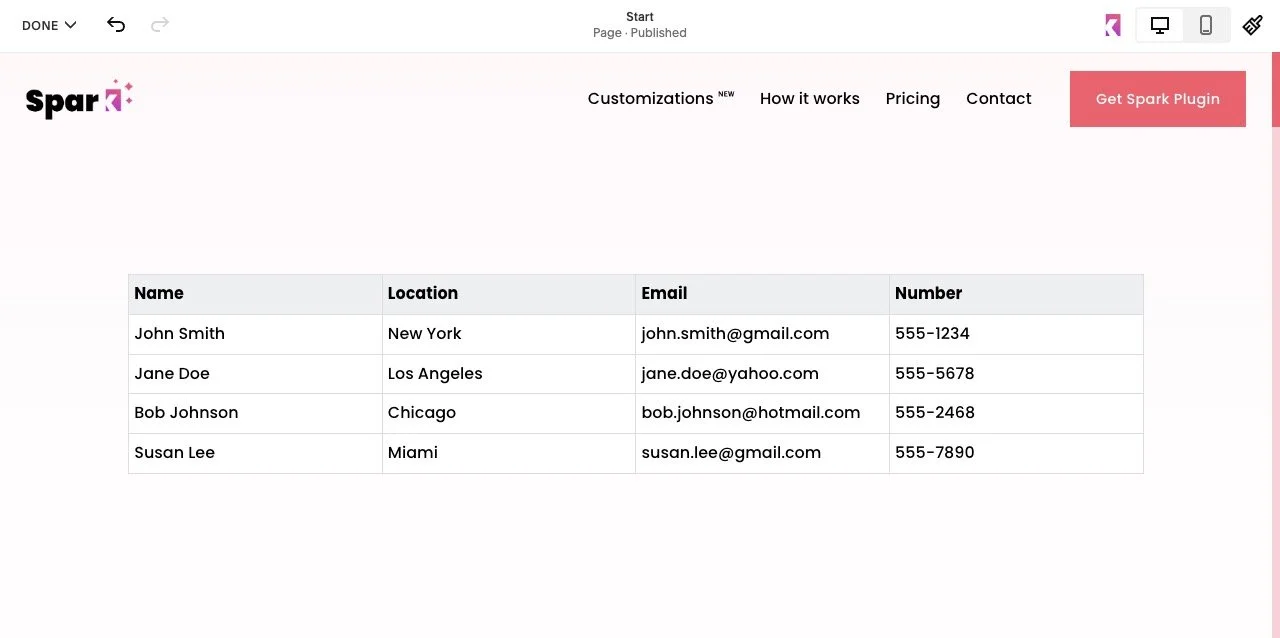Click the Get Spark Plugin button
The height and width of the screenshot is (638, 1280).
[x=1157, y=99]
